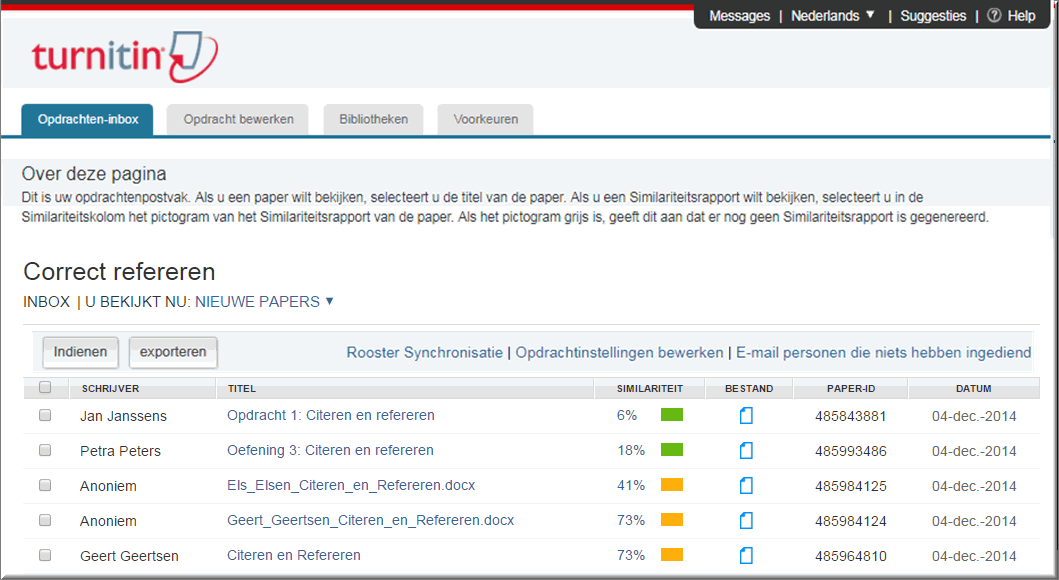Sort by the Paper-ID column header
This screenshot has height=580, width=1059.
click(851, 389)
